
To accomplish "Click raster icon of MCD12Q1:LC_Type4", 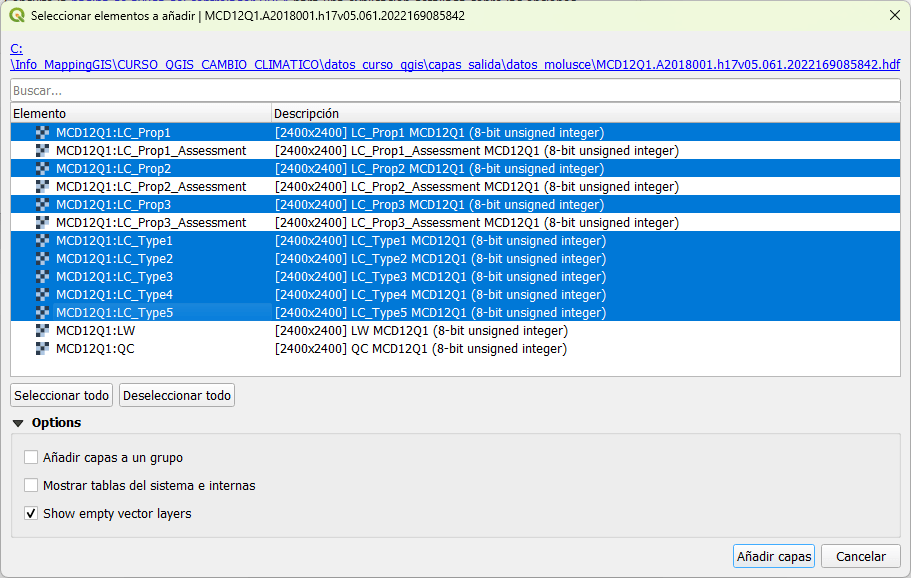I will click(x=42, y=295).
